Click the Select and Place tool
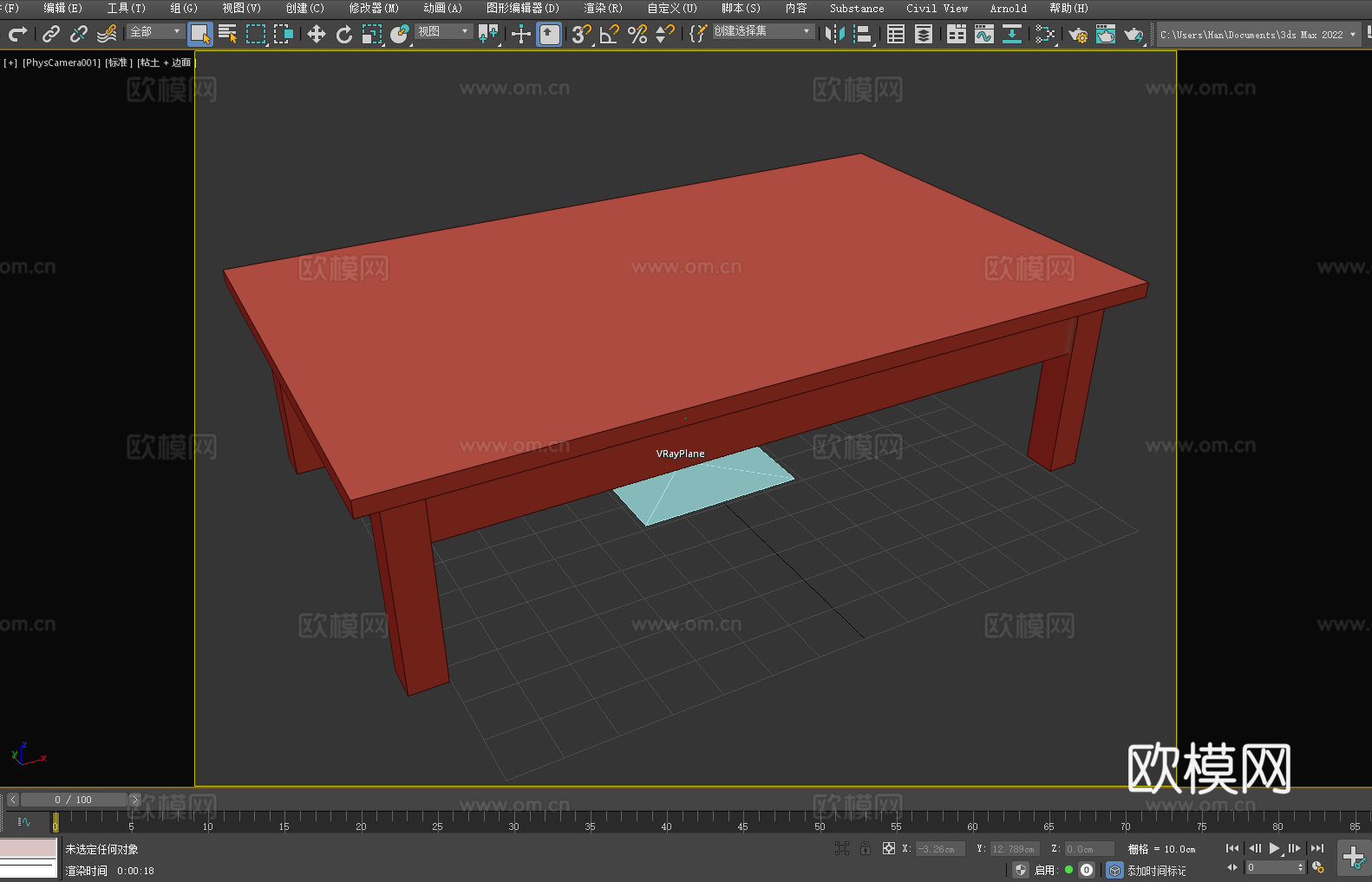 click(400, 34)
